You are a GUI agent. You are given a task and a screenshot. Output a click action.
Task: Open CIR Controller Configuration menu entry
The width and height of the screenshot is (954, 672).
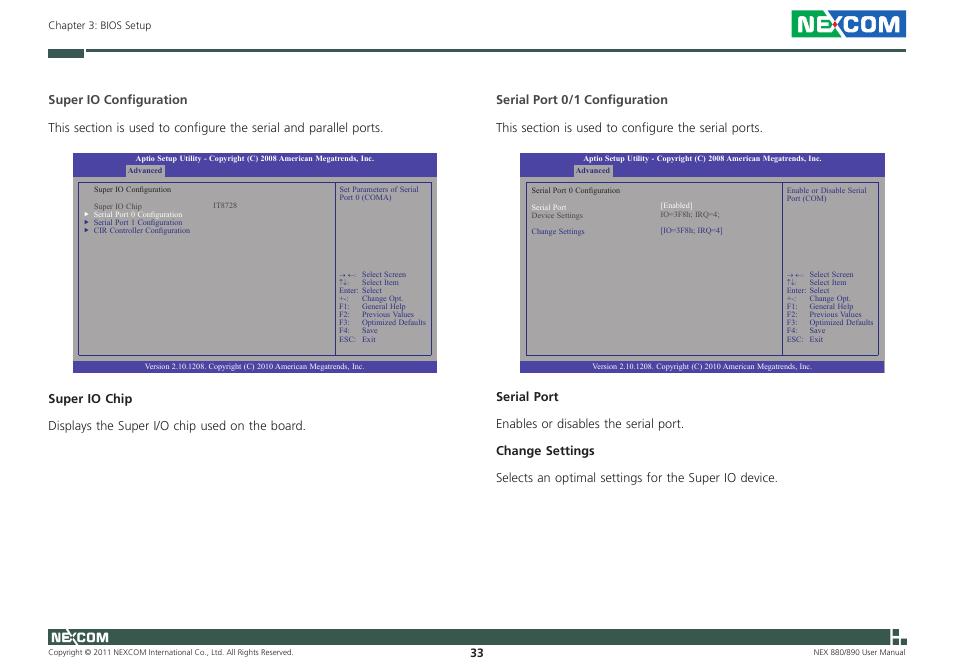pyautogui.click(x=142, y=230)
